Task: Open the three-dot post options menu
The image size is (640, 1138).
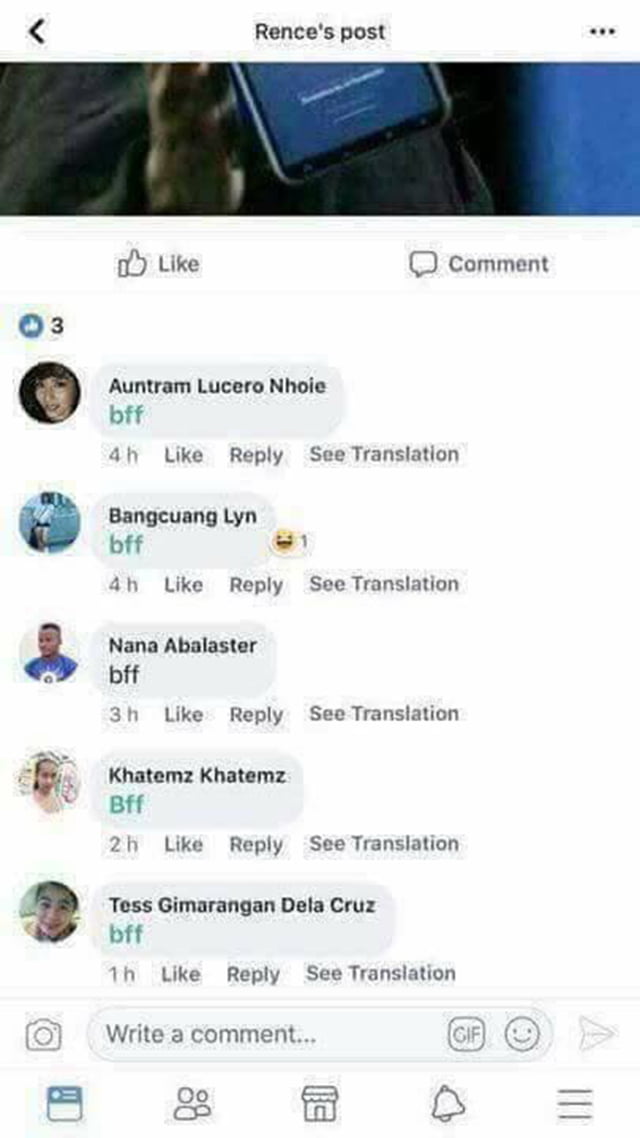Action: point(602,32)
